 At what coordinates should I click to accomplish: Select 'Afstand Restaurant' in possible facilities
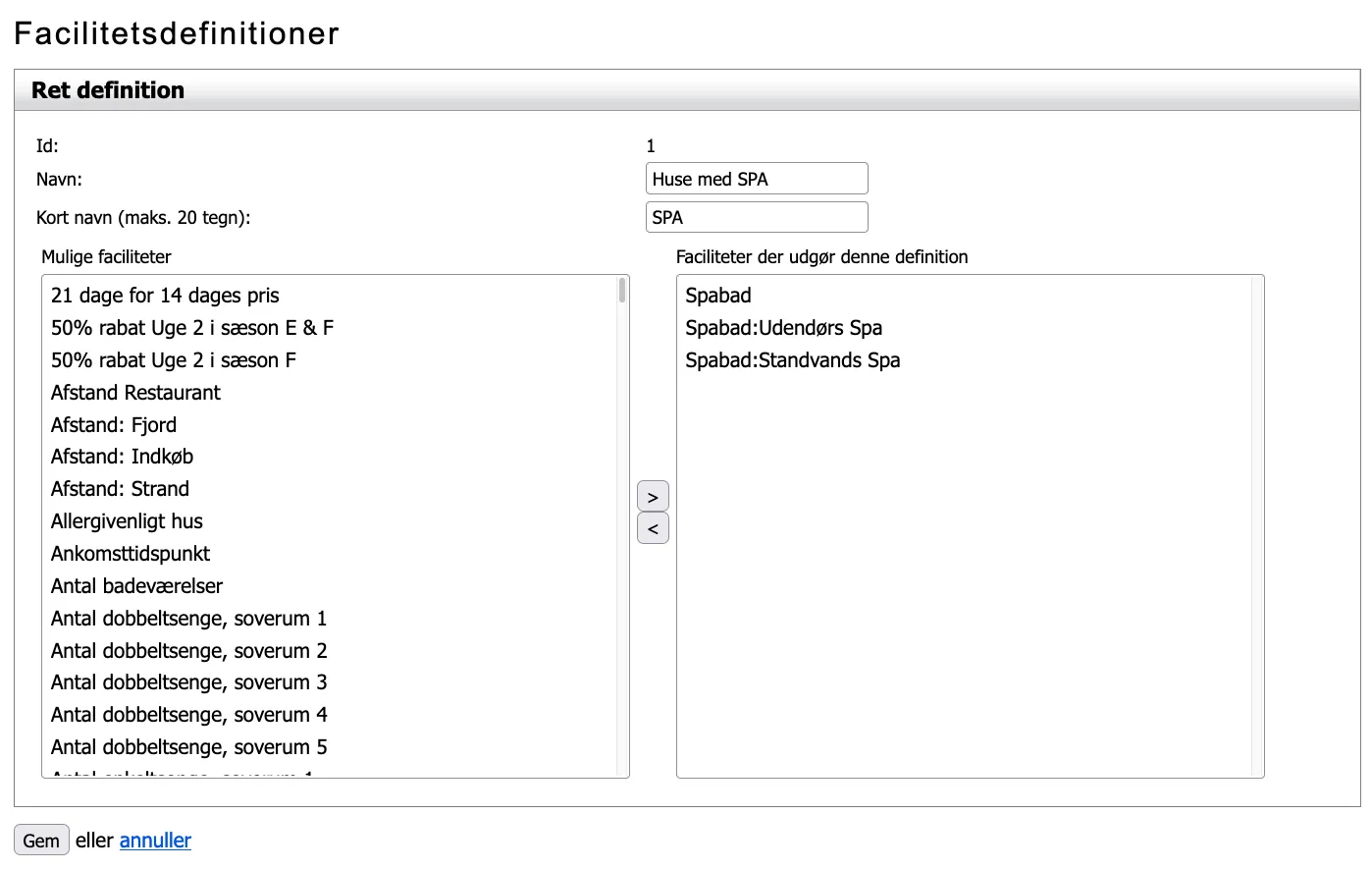135,393
